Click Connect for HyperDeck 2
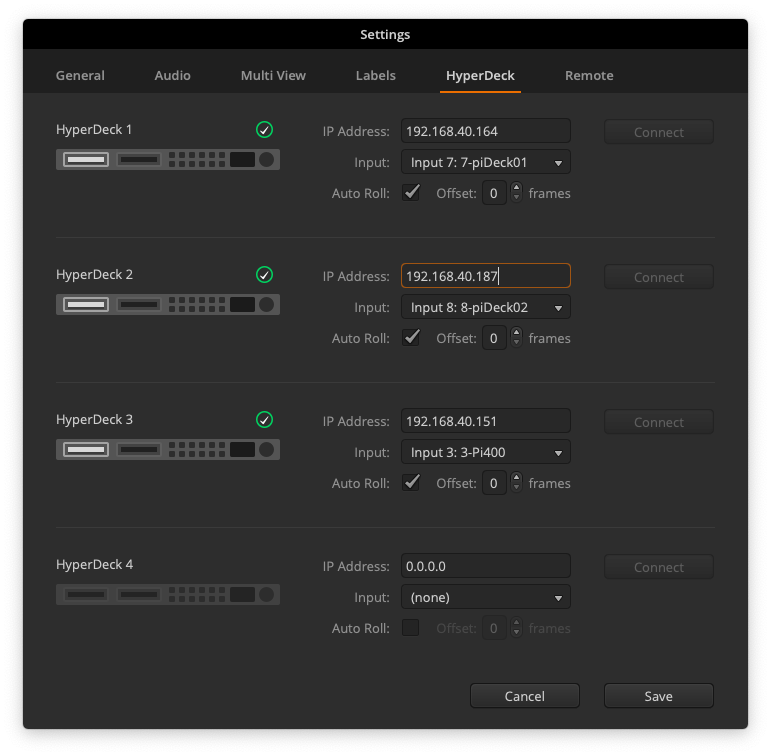The height and width of the screenshot is (756, 771). point(659,277)
